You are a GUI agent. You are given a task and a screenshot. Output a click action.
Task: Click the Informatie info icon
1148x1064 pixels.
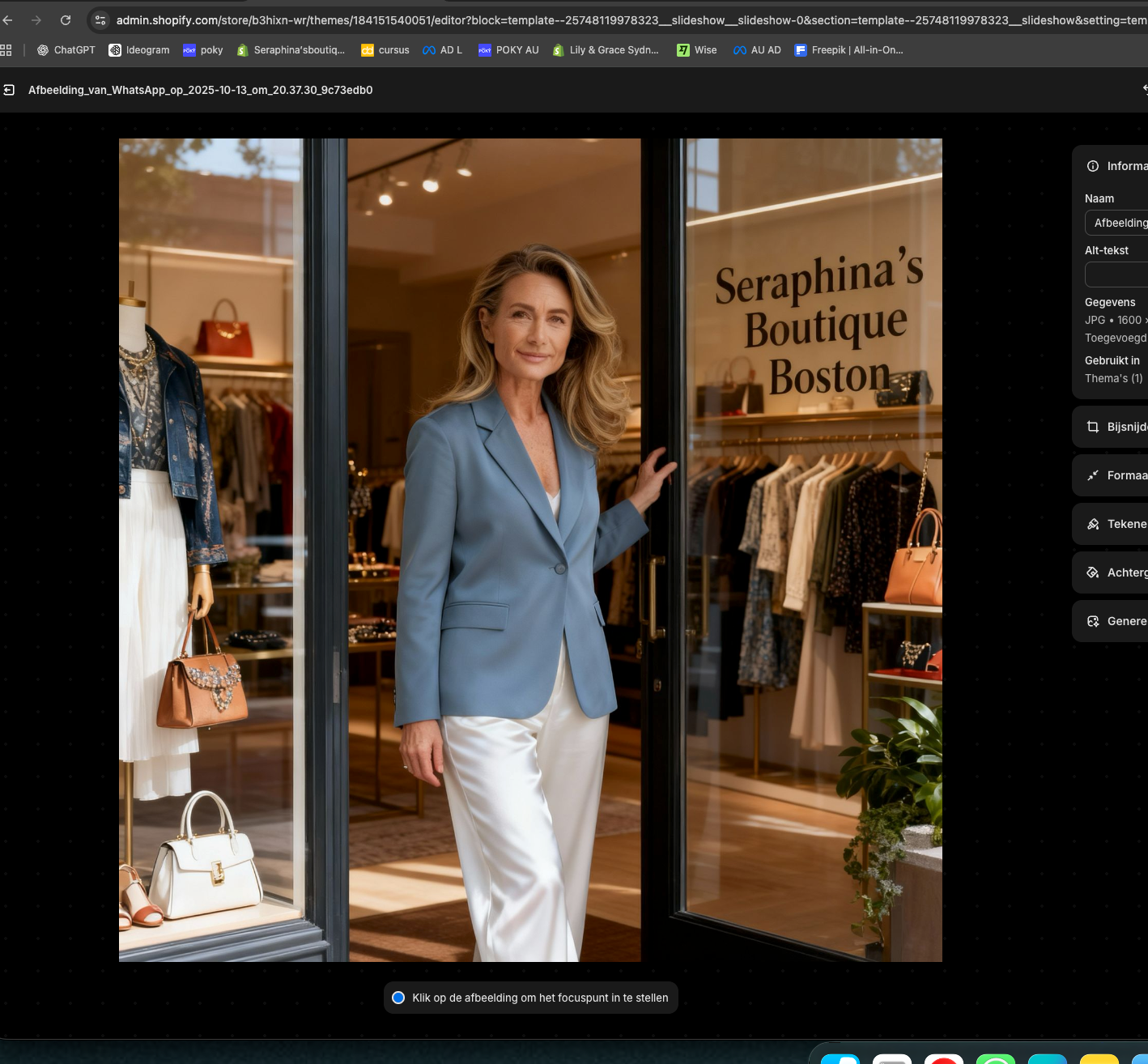tap(1093, 166)
